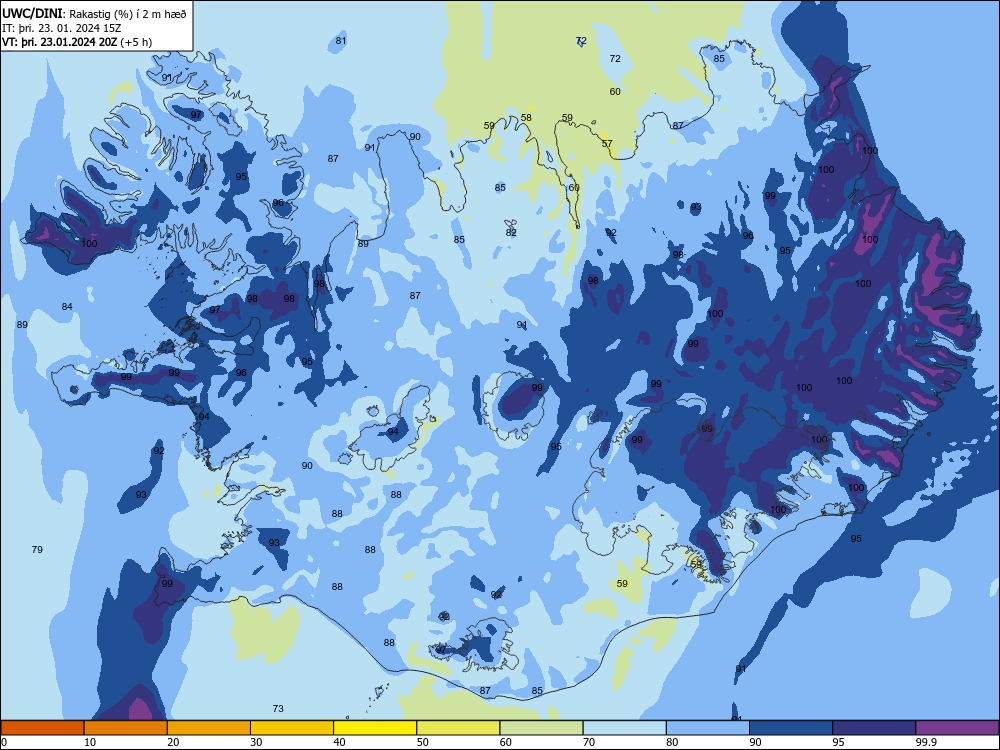Image resolution: width=1000 pixels, height=750 pixels.
Task: Click the 30–40 golden legend swatch
Action: (x=292, y=728)
